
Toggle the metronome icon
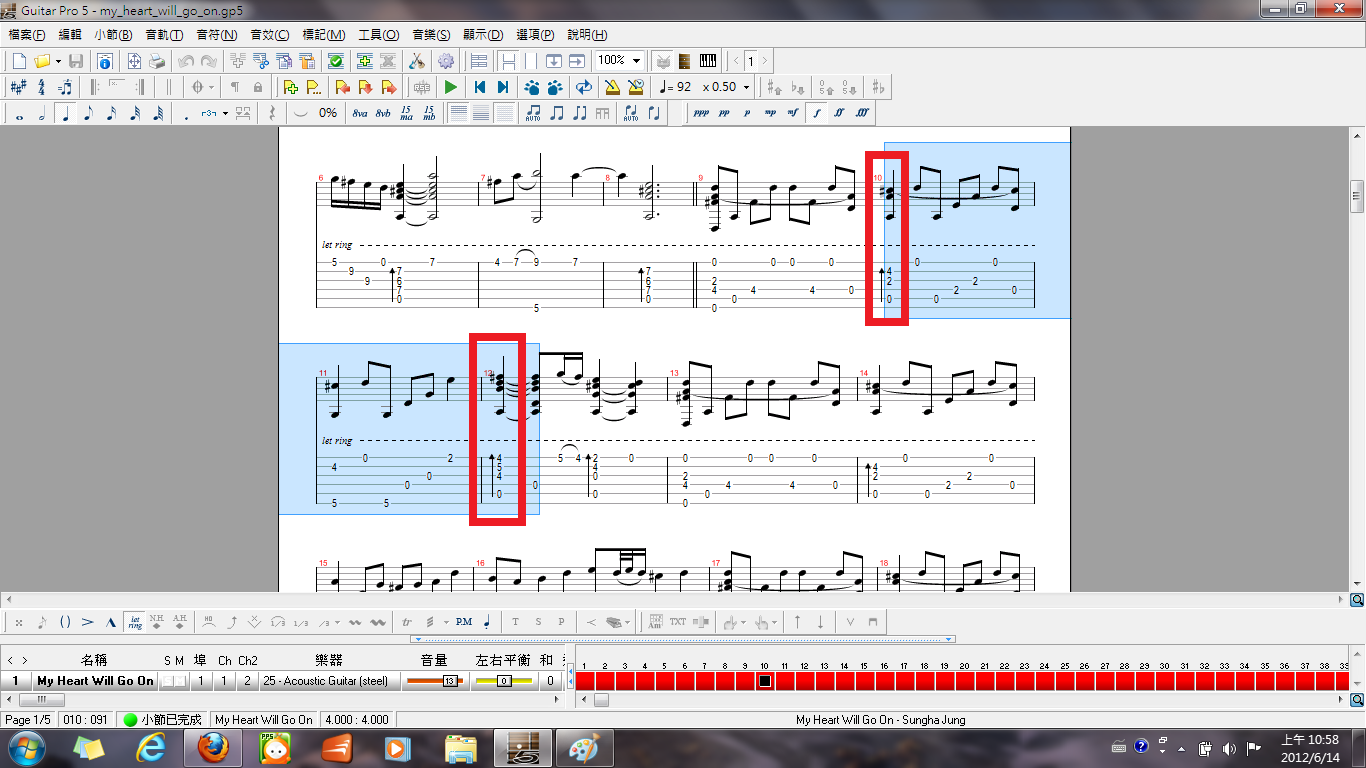click(x=611, y=87)
